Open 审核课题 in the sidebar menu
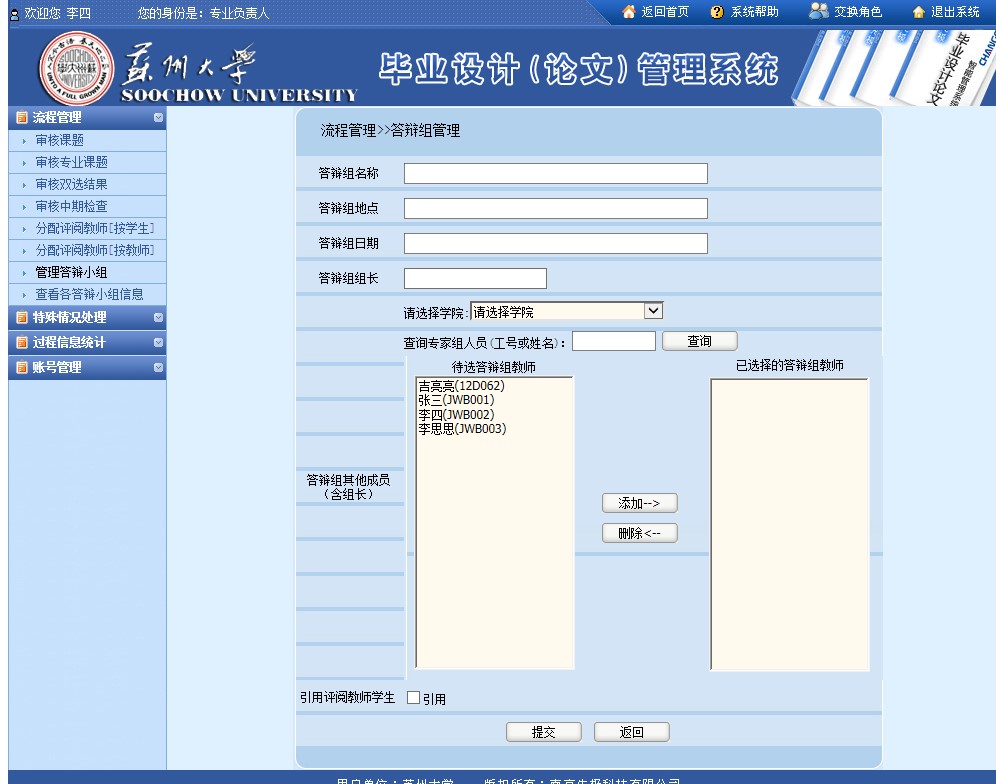This screenshot has width=996, height=784. (59, 140)
